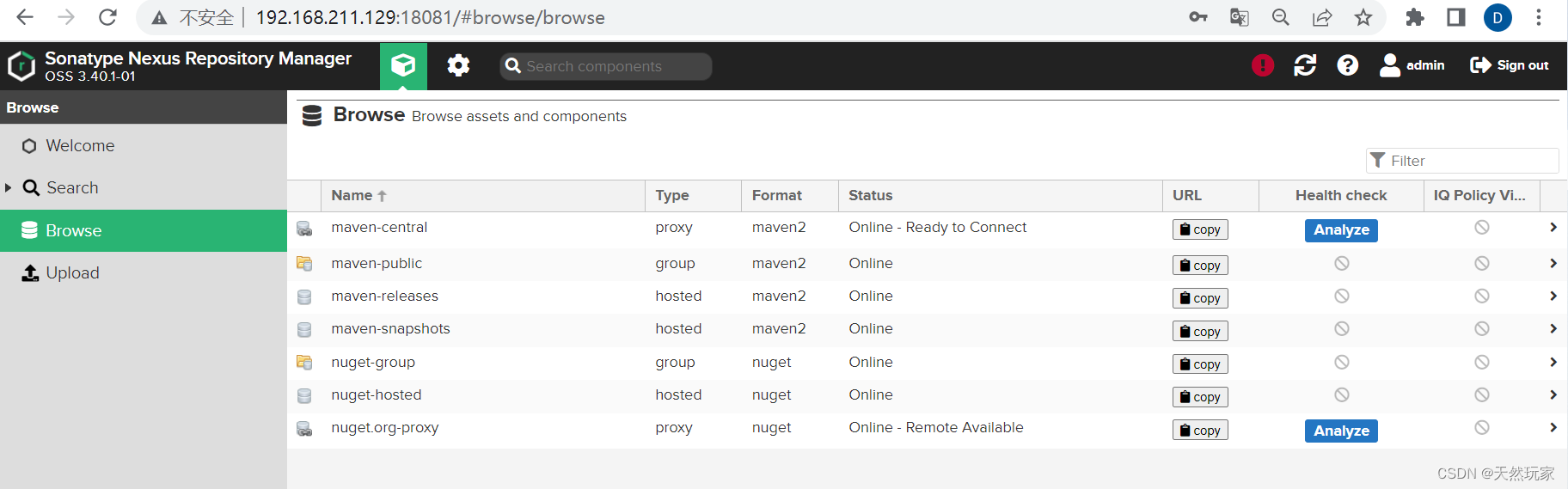Toggle browser side panel icon
The height and width of the screenshot is (489, 1568).
1456,17
